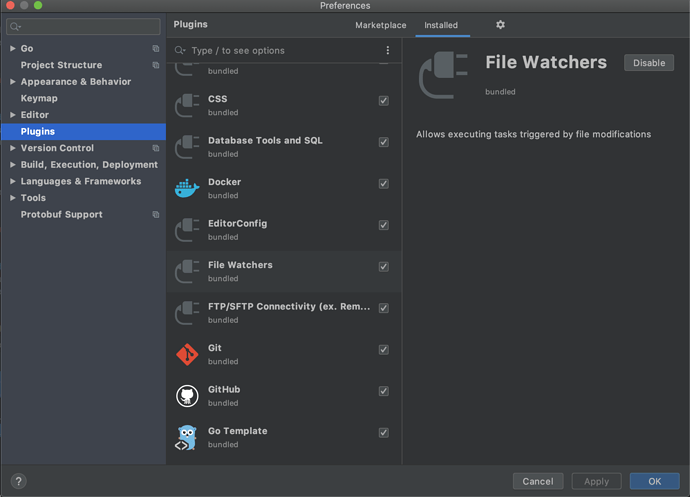Disable the Go Template checkbox

[x=384, y=432]
